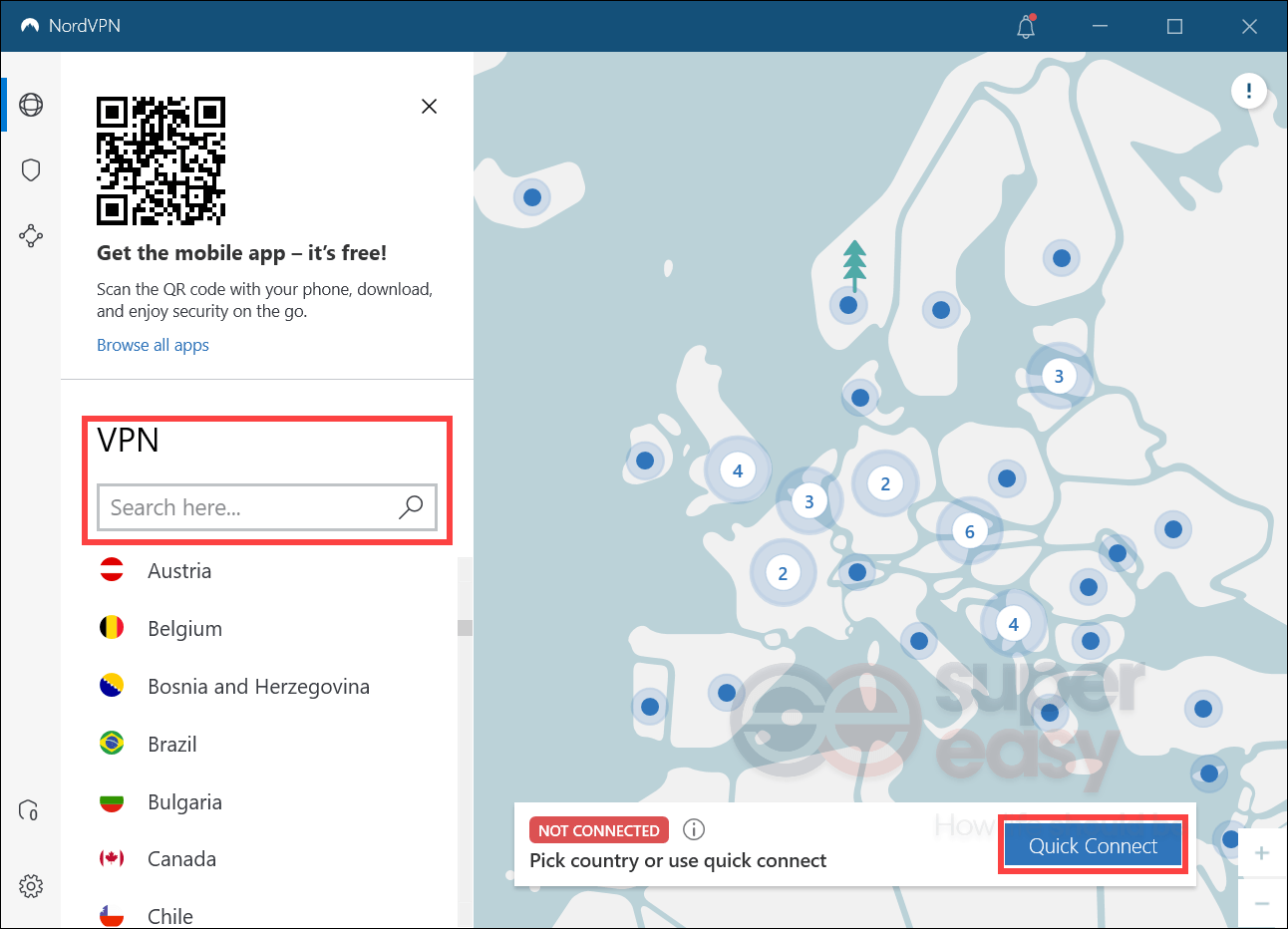Click the map cluster marker labeled 6
1288x929 pixels.
click(970, 531)
